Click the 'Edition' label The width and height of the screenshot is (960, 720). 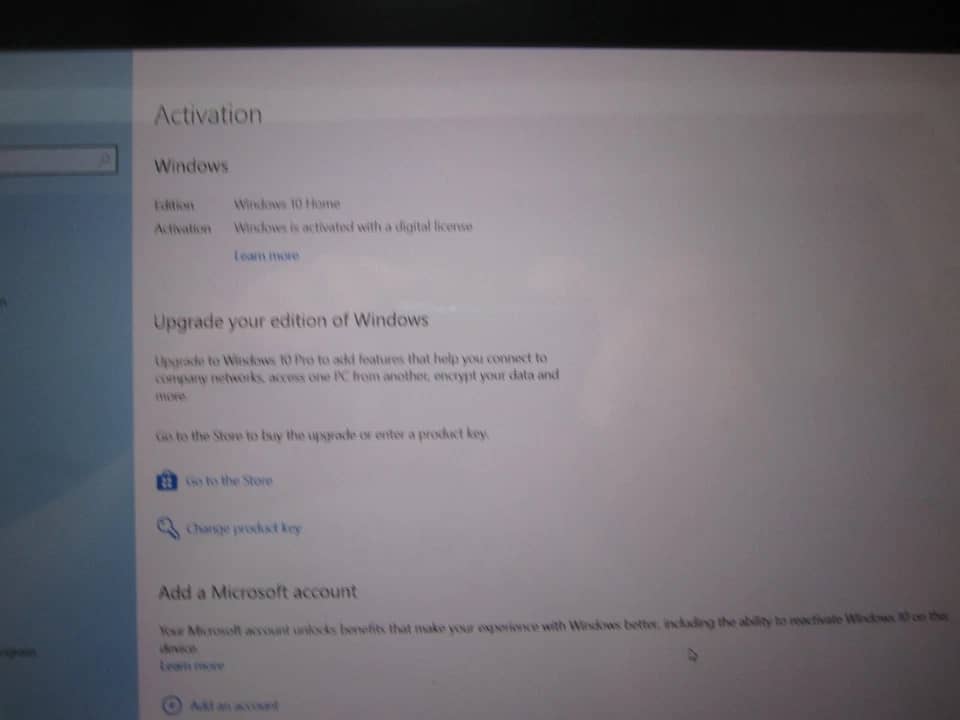pos(174,204)
